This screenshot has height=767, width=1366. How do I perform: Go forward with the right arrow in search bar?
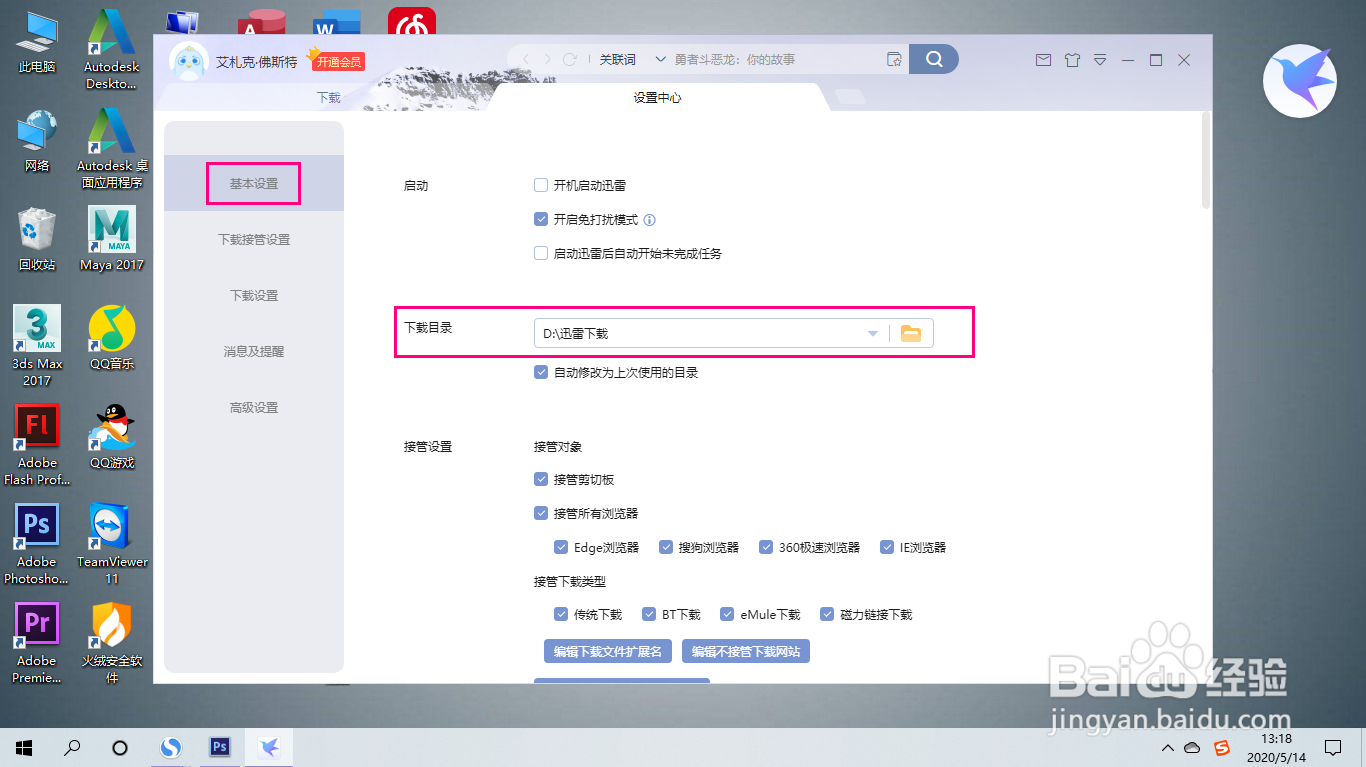coord(548,59)
